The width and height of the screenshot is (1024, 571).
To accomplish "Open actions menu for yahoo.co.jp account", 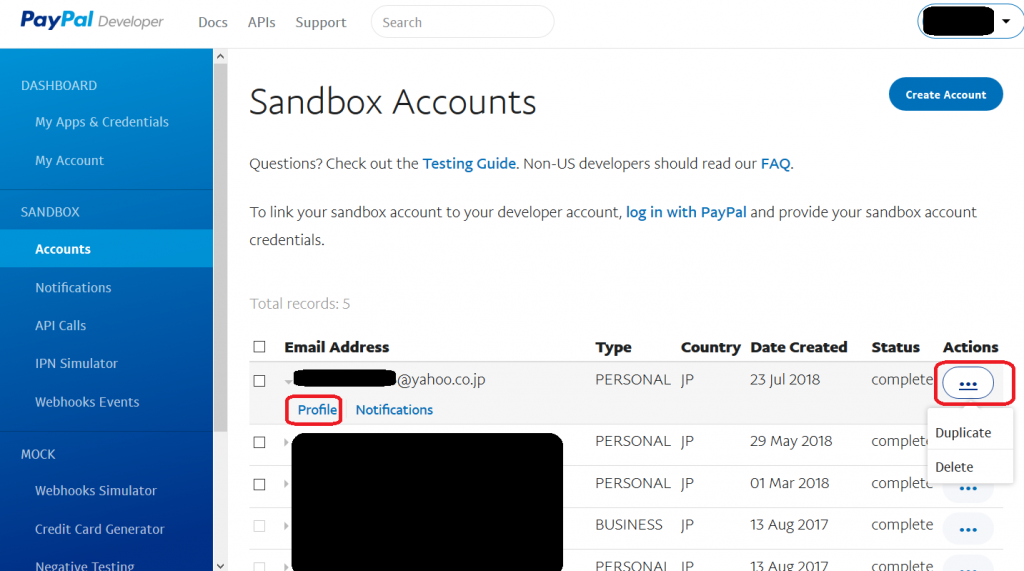I will 967,383.
